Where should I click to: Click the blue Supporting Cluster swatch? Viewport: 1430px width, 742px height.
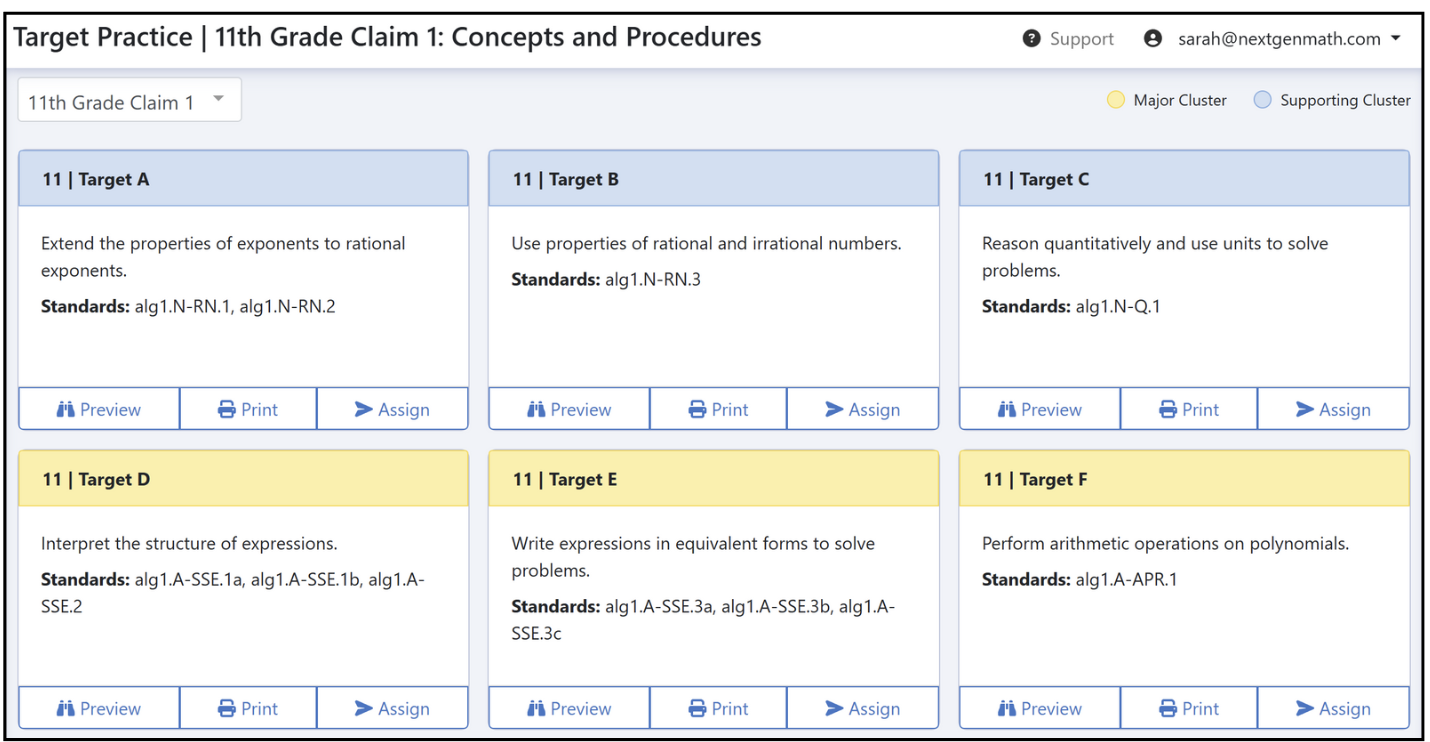[1263, 100]
